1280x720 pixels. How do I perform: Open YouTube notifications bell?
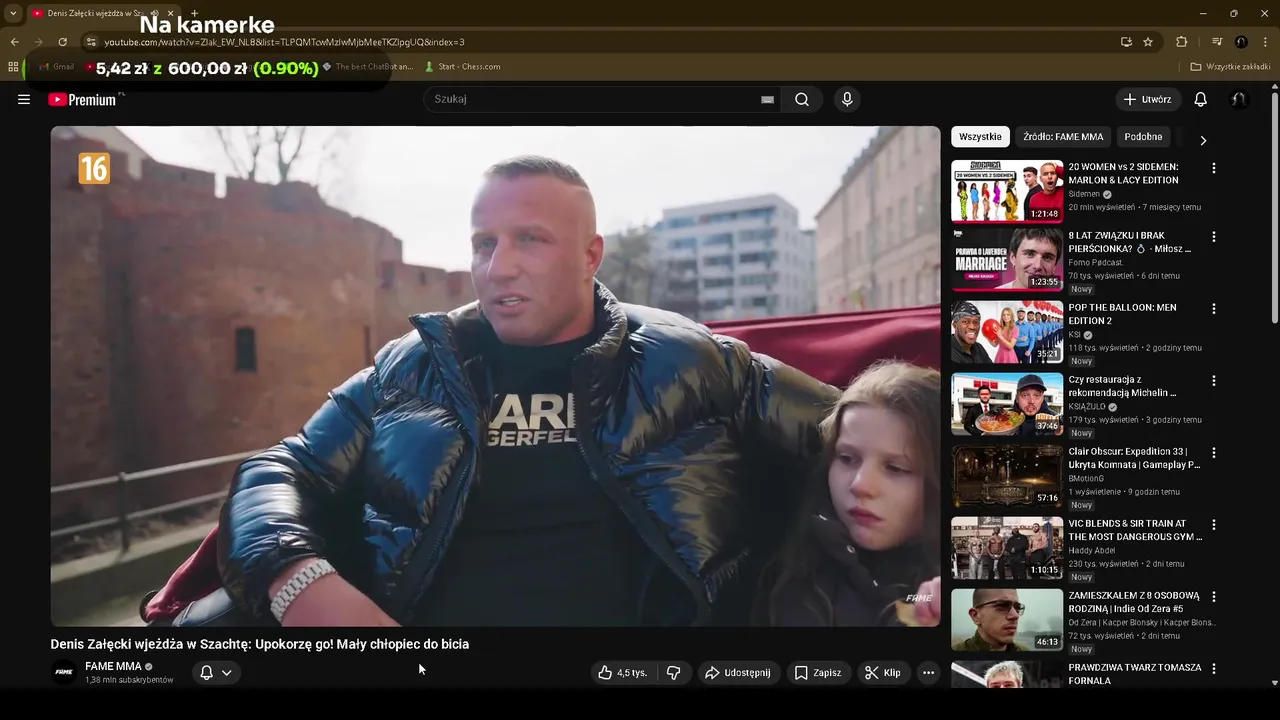tap(1200, 99)
